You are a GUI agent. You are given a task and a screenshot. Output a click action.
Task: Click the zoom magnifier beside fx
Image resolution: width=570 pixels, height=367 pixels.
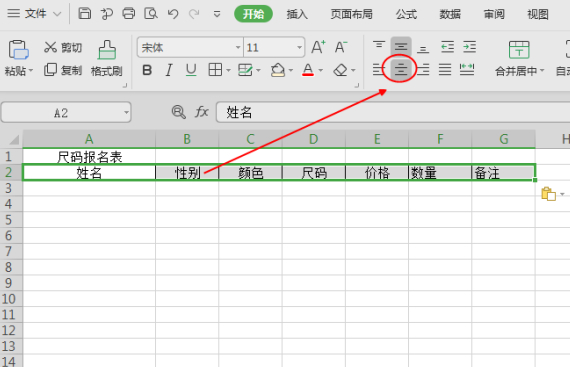[178, 112]
